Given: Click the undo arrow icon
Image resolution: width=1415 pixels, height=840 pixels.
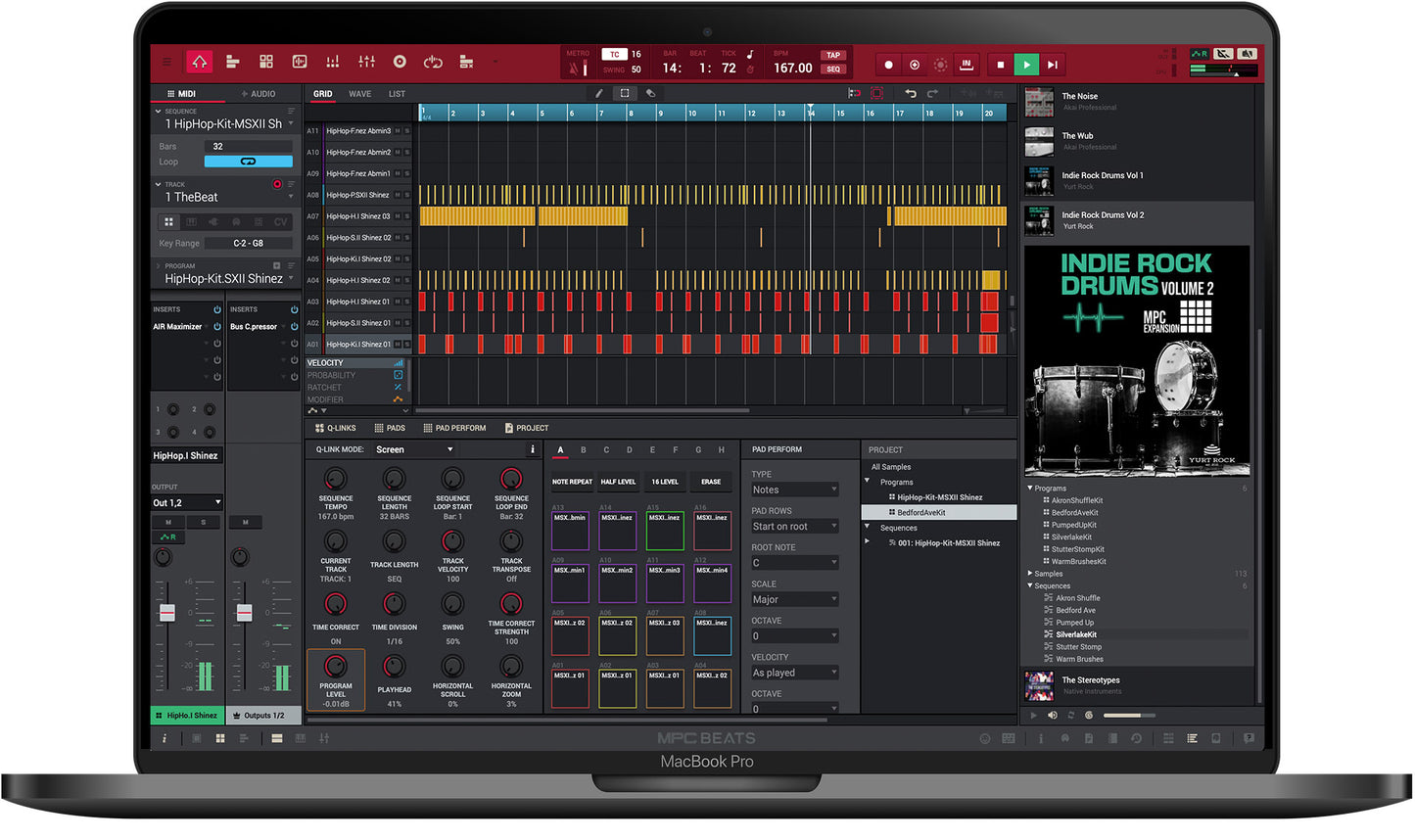Looking at the screenshot, I should tap(911, 94).
